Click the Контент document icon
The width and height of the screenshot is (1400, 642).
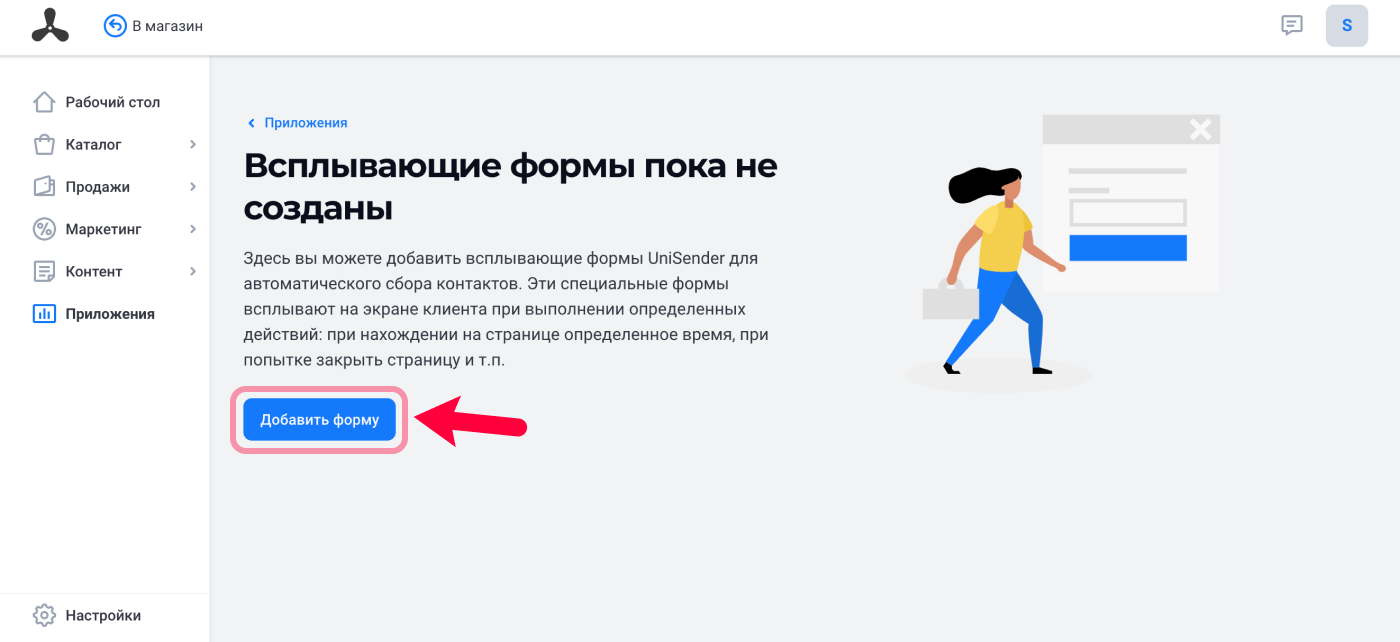click(44, 271)
